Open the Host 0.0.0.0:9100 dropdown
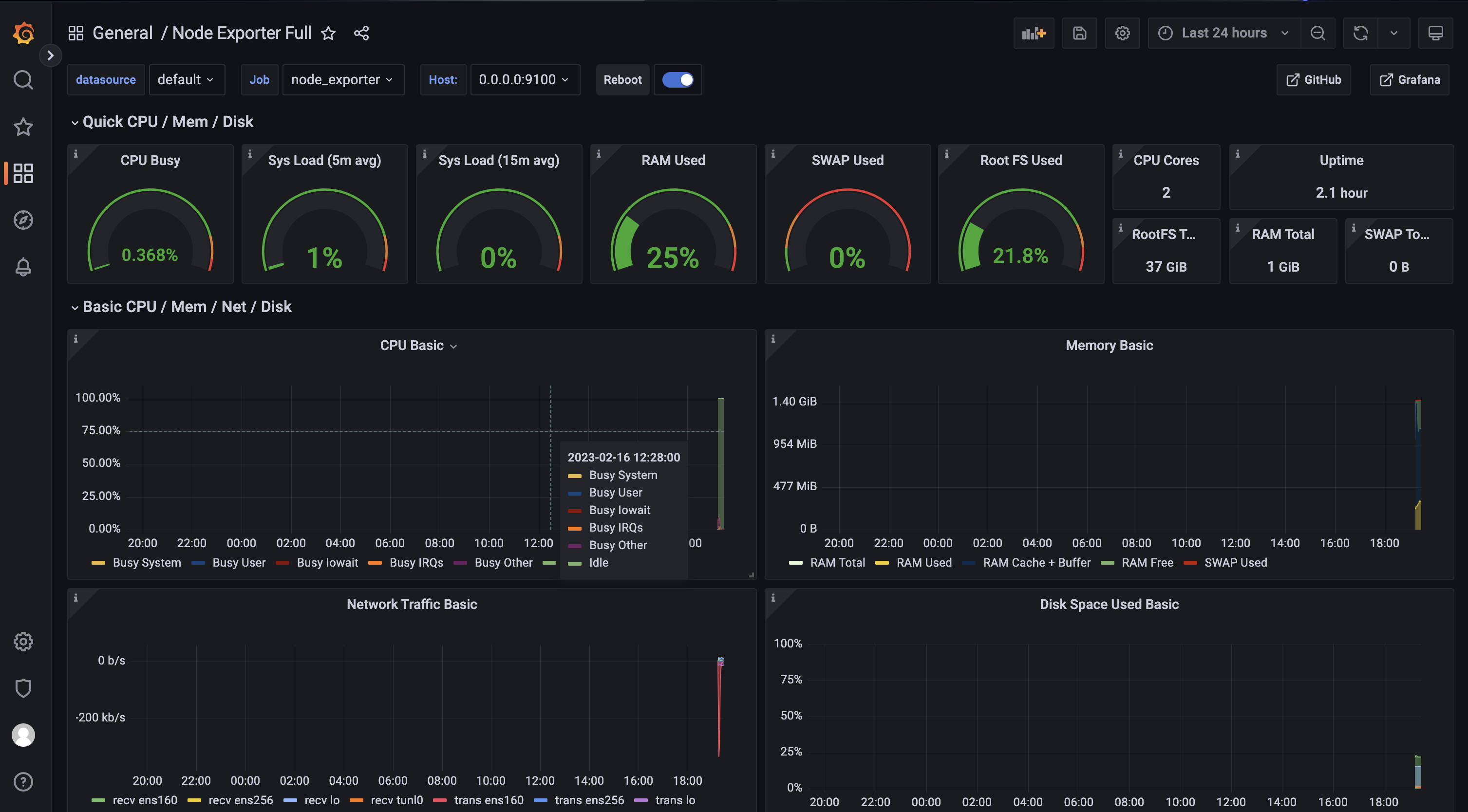This screenshot has width=1468, height=812. point(525,80)
